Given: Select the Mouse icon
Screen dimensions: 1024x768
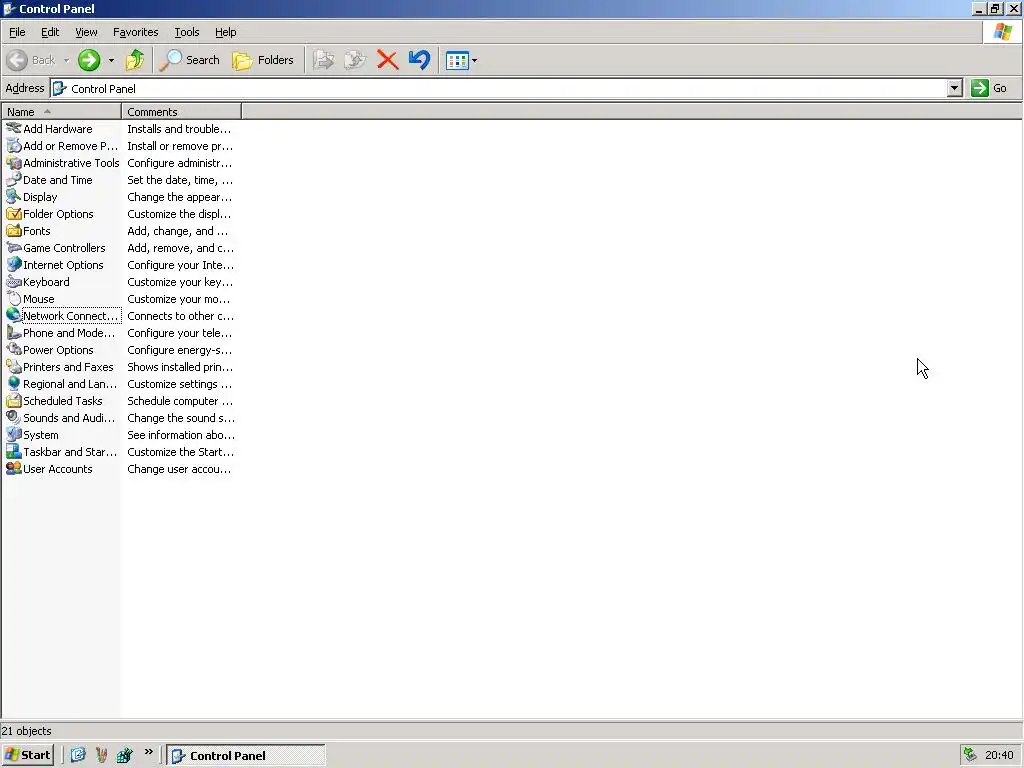Looking at the screenshot, I should [14, 298].
